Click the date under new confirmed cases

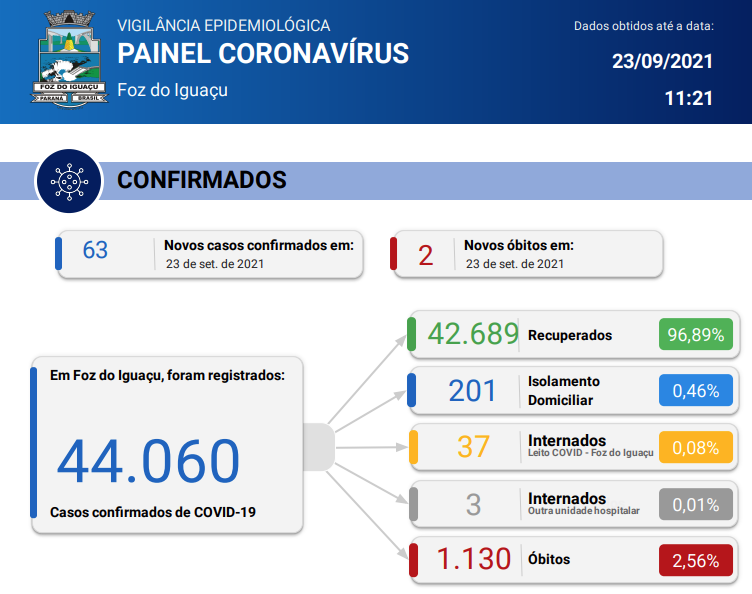pyautogui.click(x=215, y=264)
